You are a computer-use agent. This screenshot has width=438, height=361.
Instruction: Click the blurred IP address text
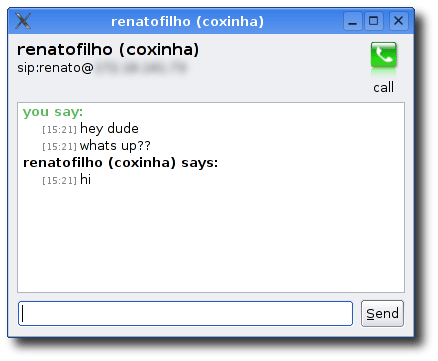pos(141,68)
